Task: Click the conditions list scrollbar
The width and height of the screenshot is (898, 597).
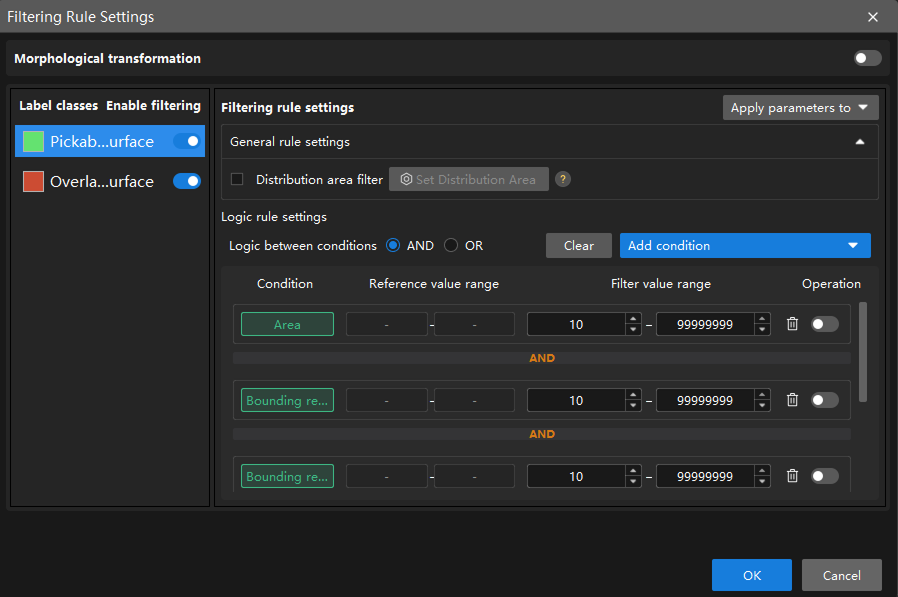Action: (863, 352)
